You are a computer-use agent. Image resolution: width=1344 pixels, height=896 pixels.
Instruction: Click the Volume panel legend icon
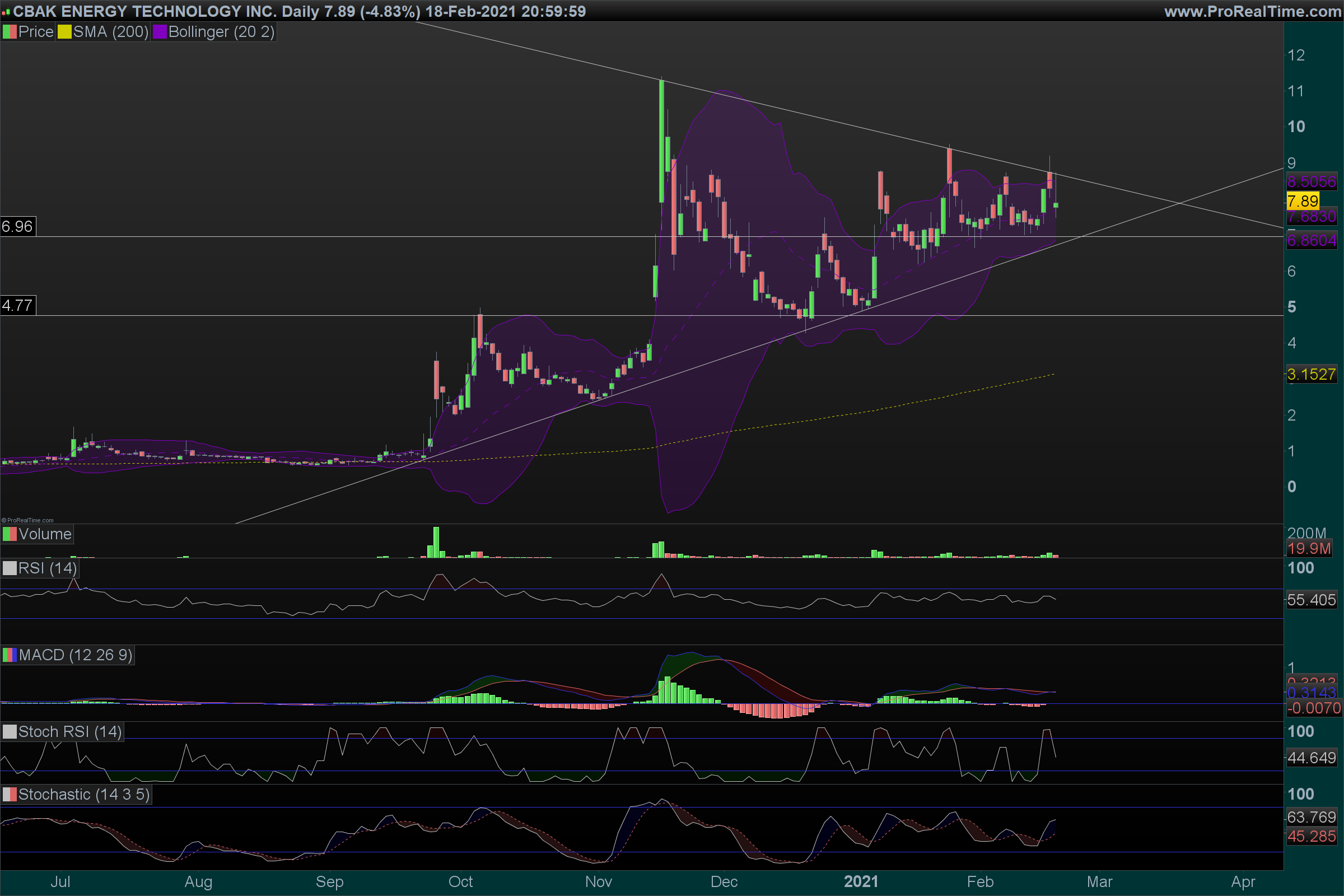pos(10,534)
